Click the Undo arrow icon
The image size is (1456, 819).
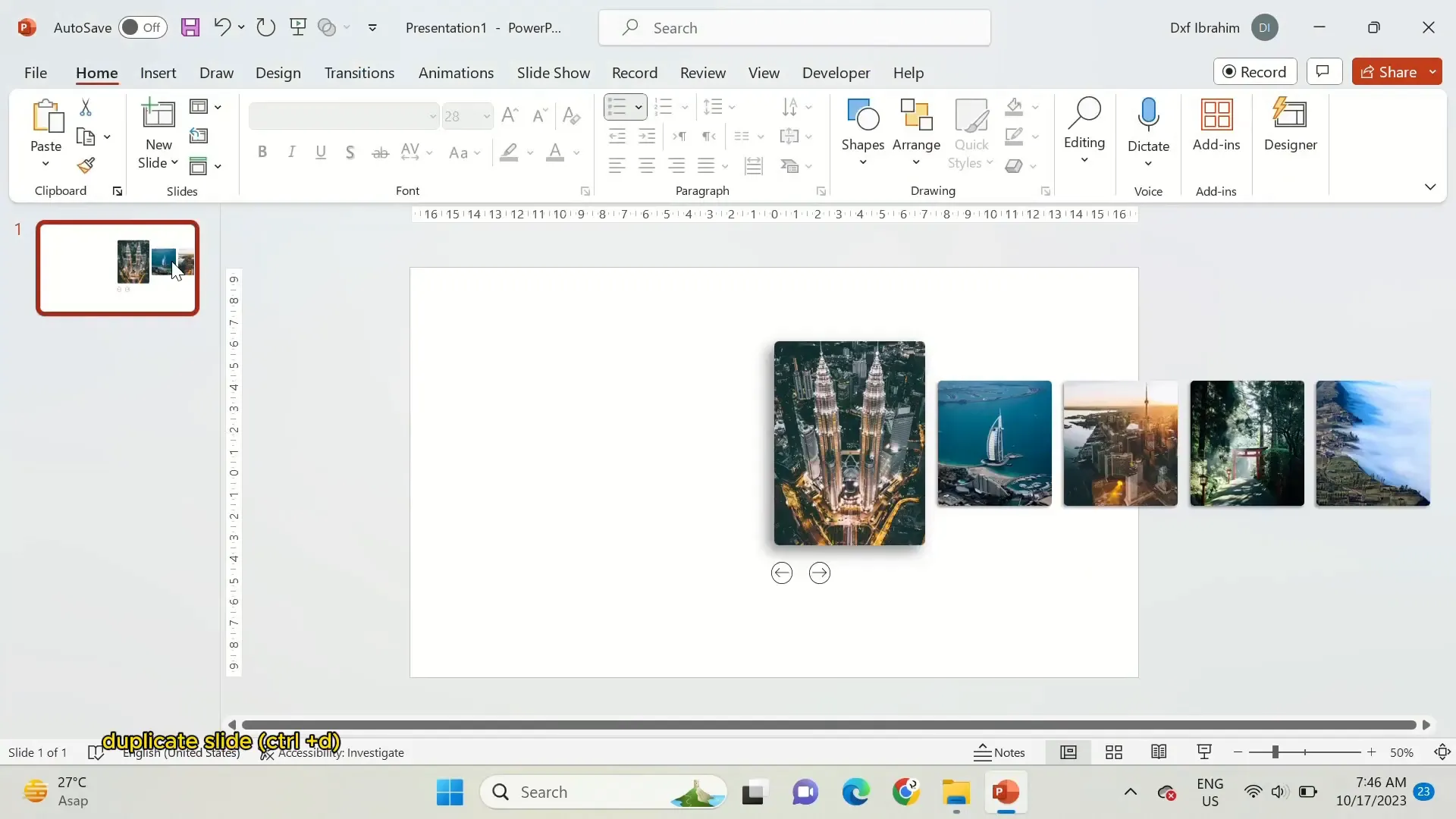click(x=221, y=27)
